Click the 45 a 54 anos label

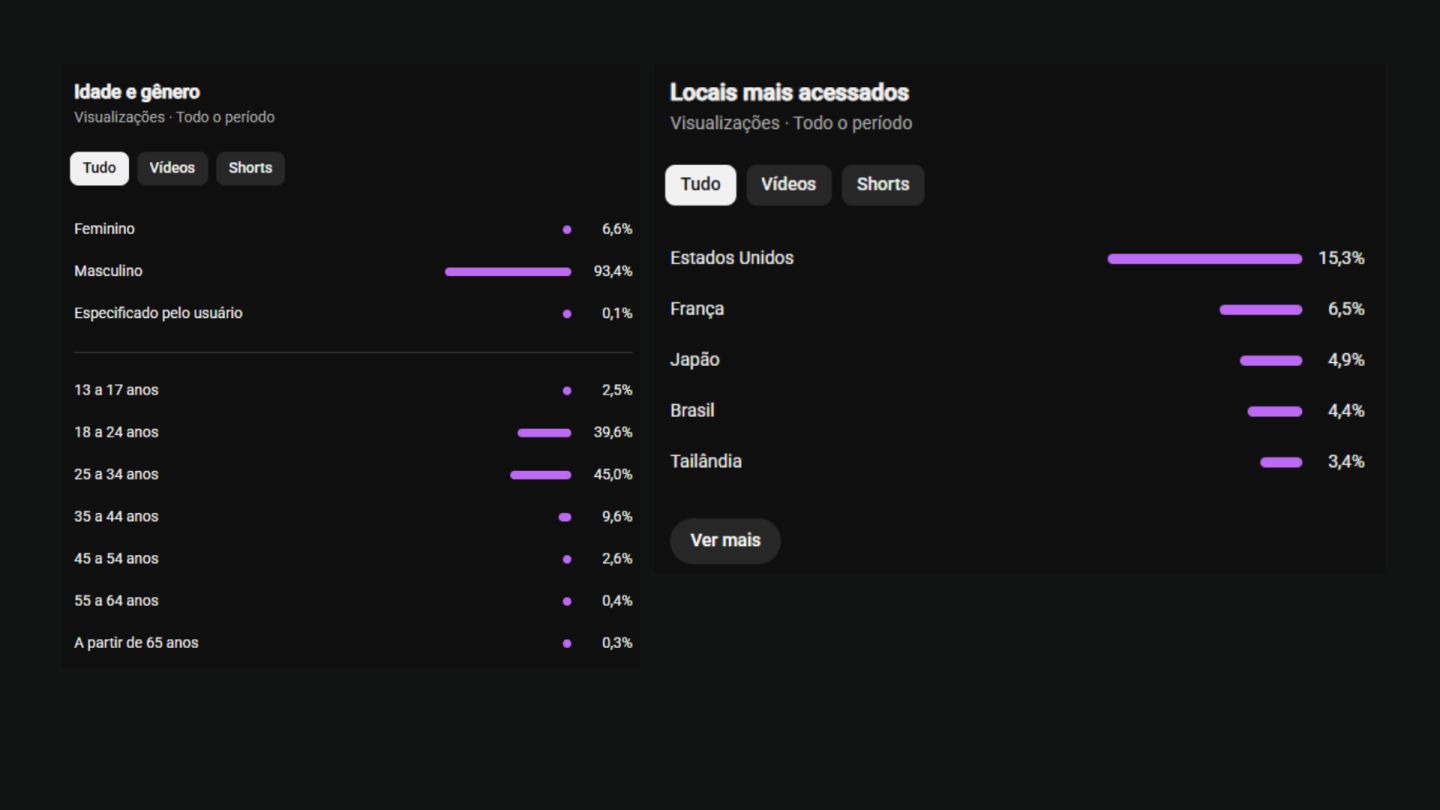116,559
